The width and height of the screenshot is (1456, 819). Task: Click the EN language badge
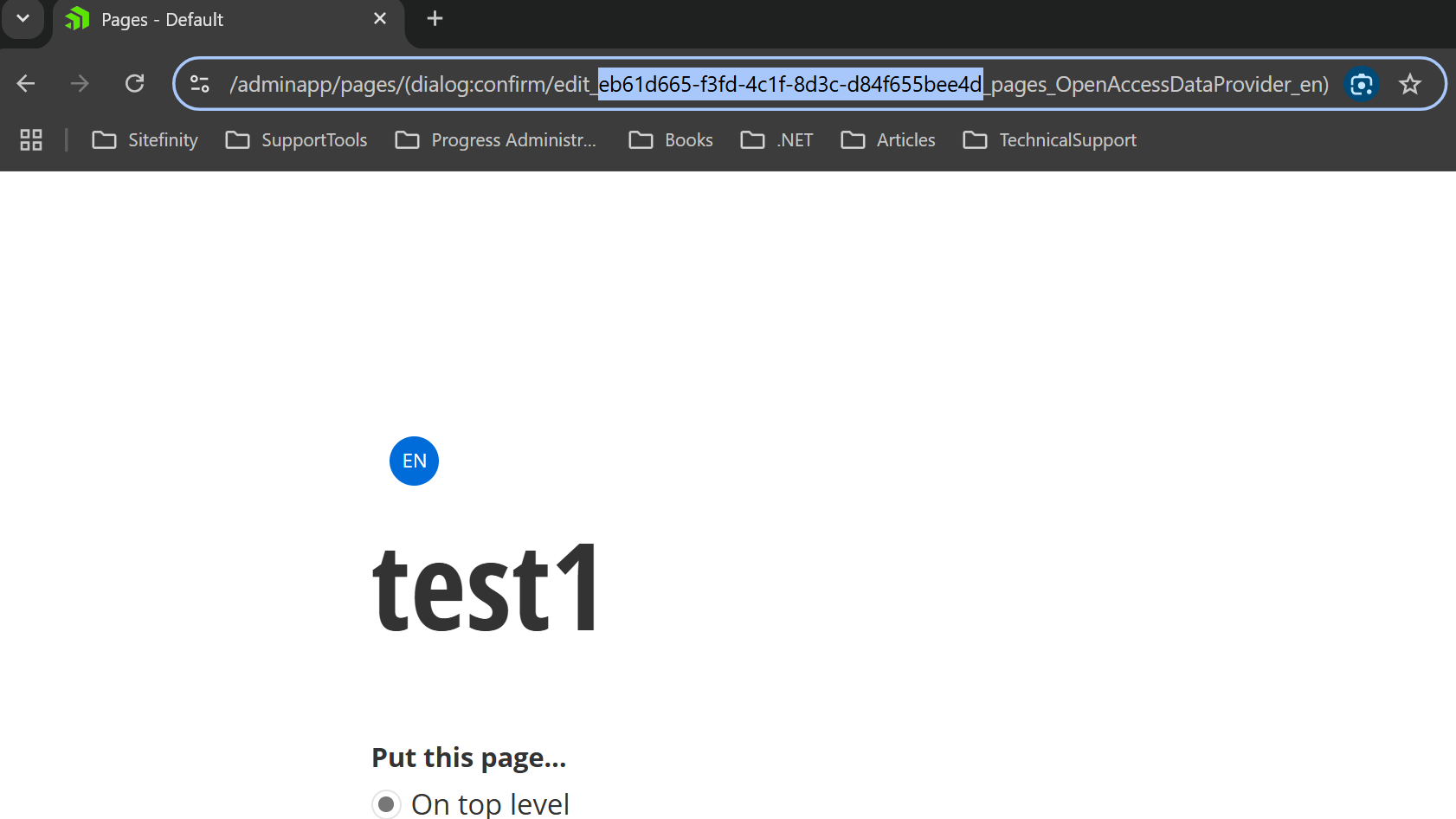click(x=414, y=461)
